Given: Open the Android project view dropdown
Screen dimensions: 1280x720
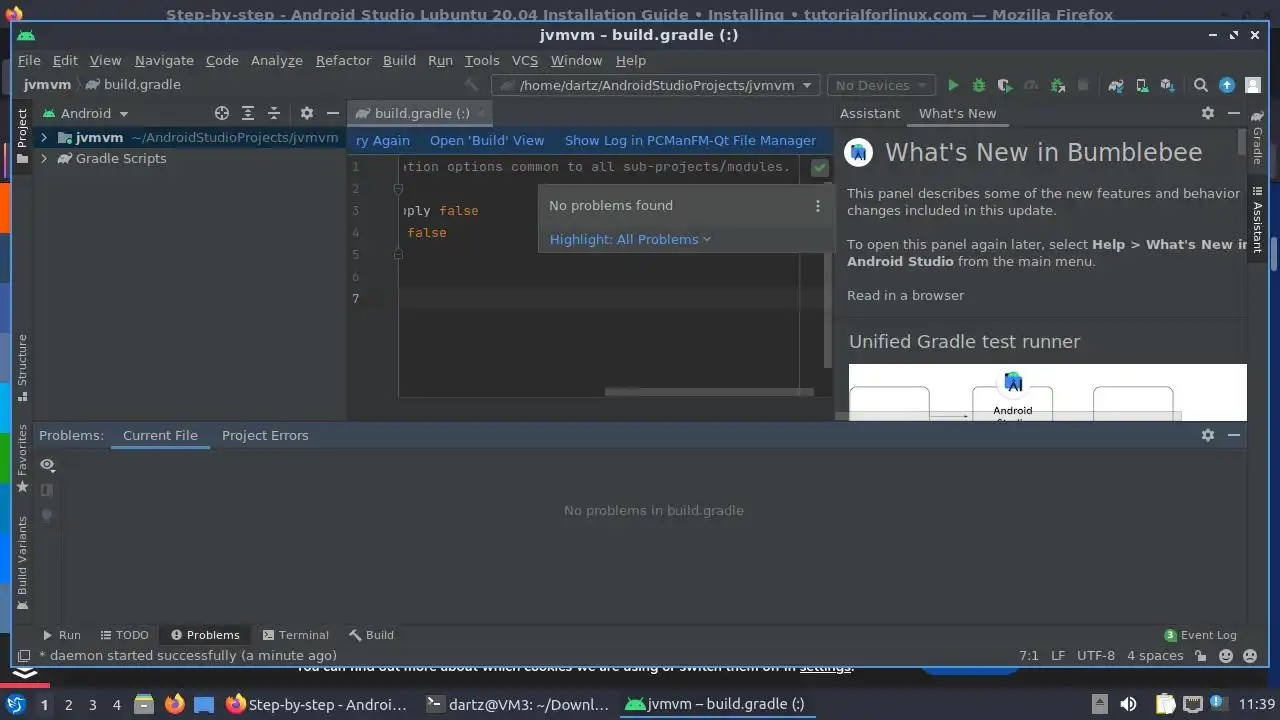Looking at the screenshot, I should click(x=86, y=113).
